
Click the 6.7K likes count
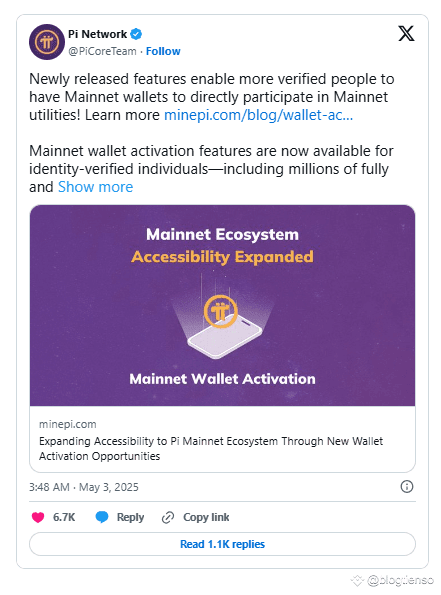coord(64,517)
